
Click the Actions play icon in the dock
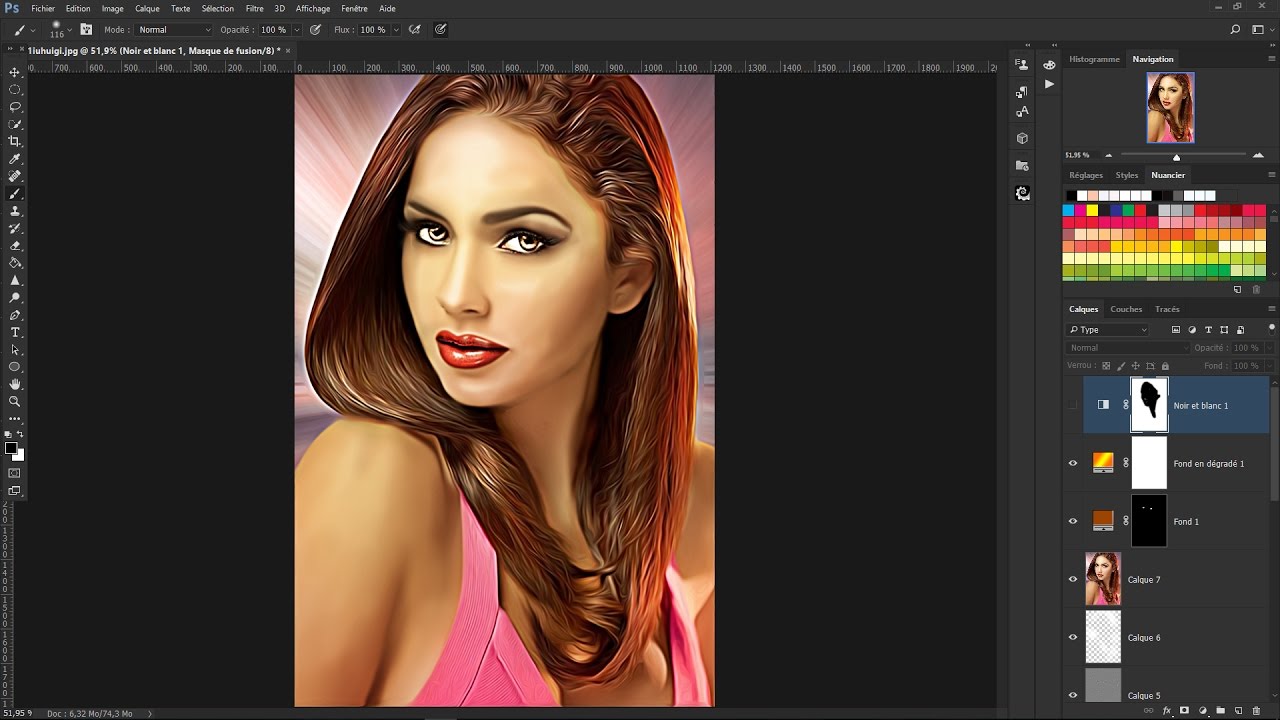1049,84
